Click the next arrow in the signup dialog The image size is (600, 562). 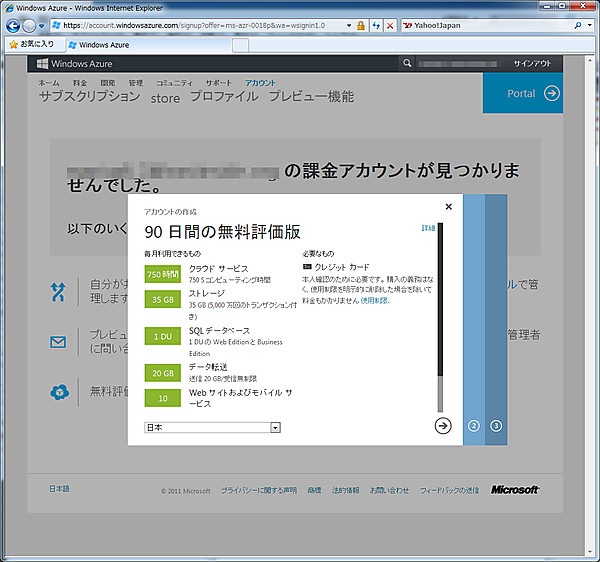coord(443,426)
